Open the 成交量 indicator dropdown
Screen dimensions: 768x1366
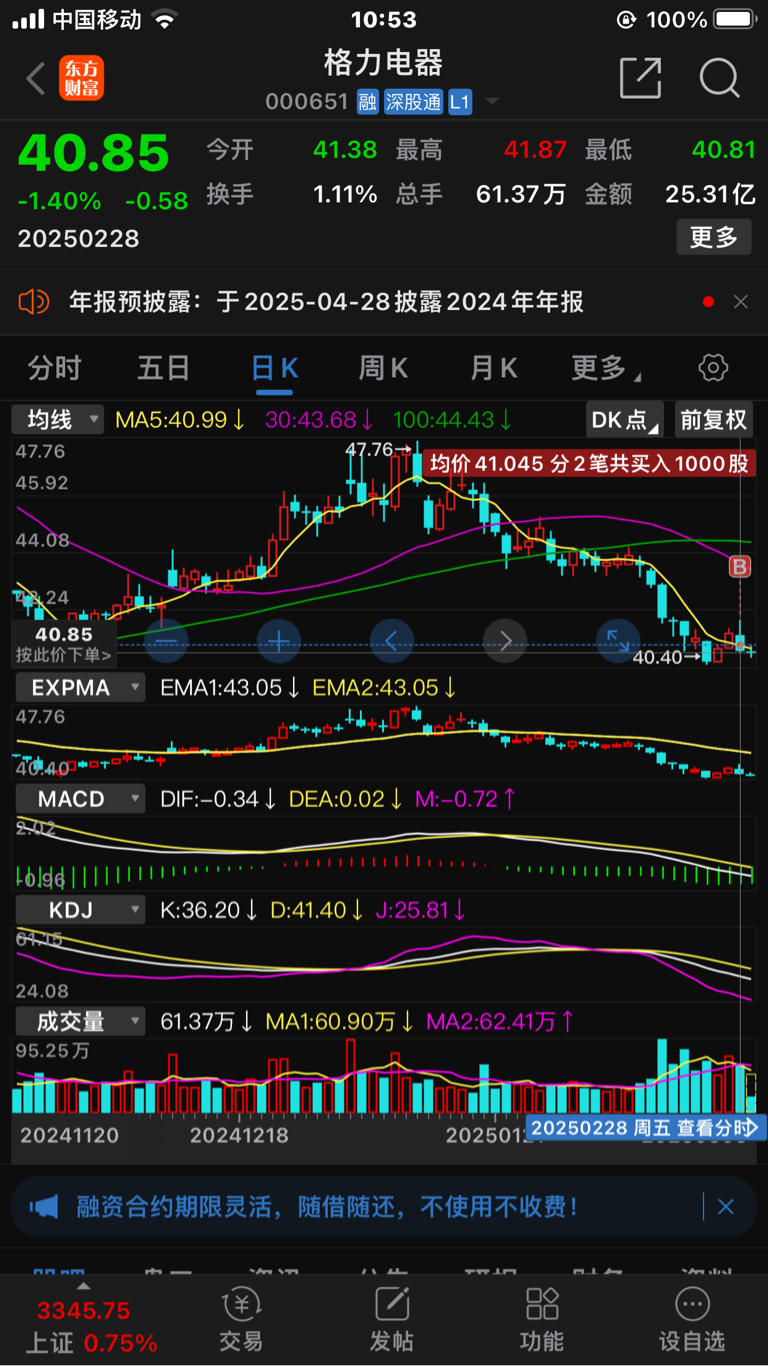78,1021
